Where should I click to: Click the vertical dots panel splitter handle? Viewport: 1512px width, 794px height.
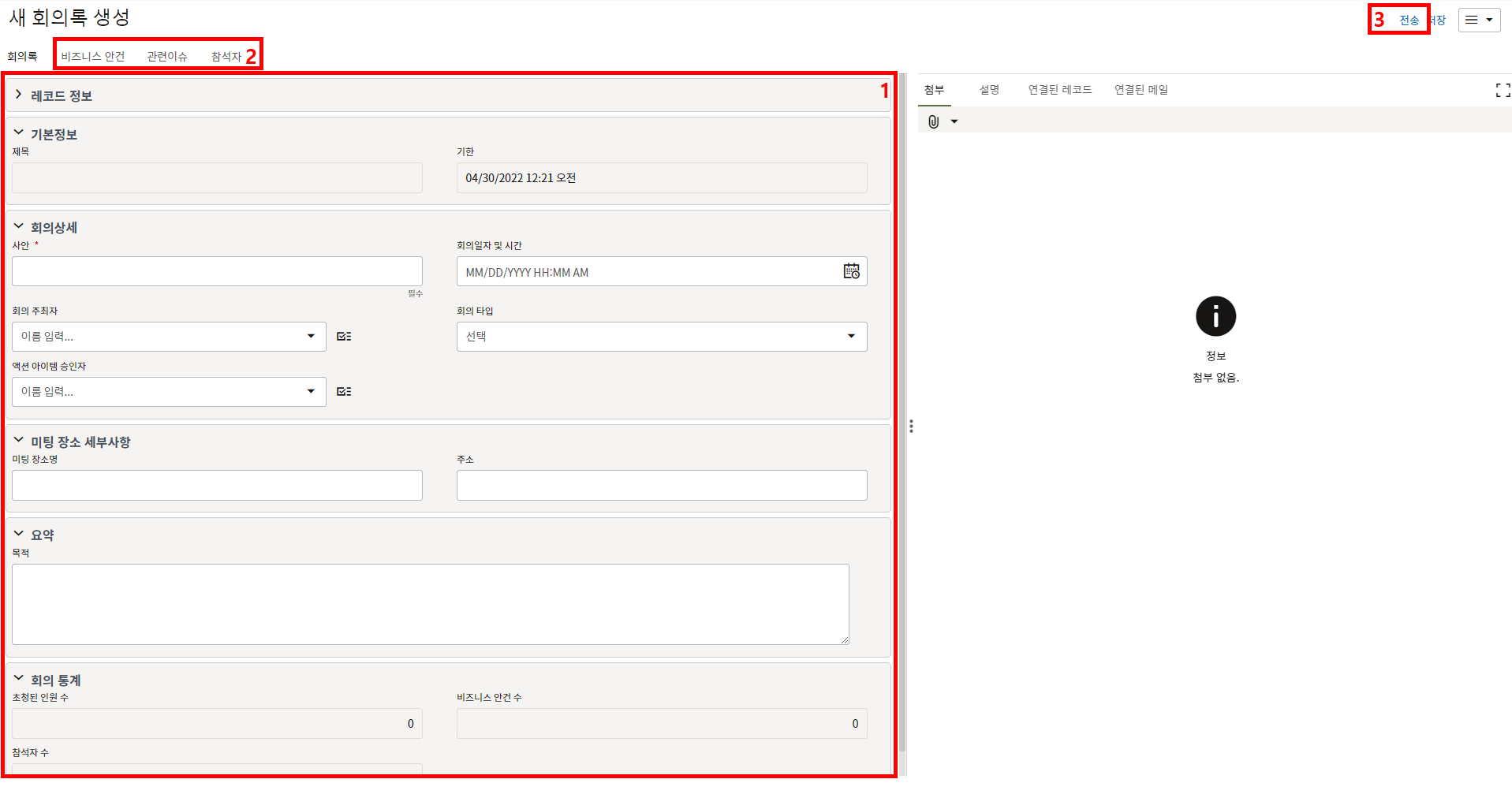(x=911, y=427)
